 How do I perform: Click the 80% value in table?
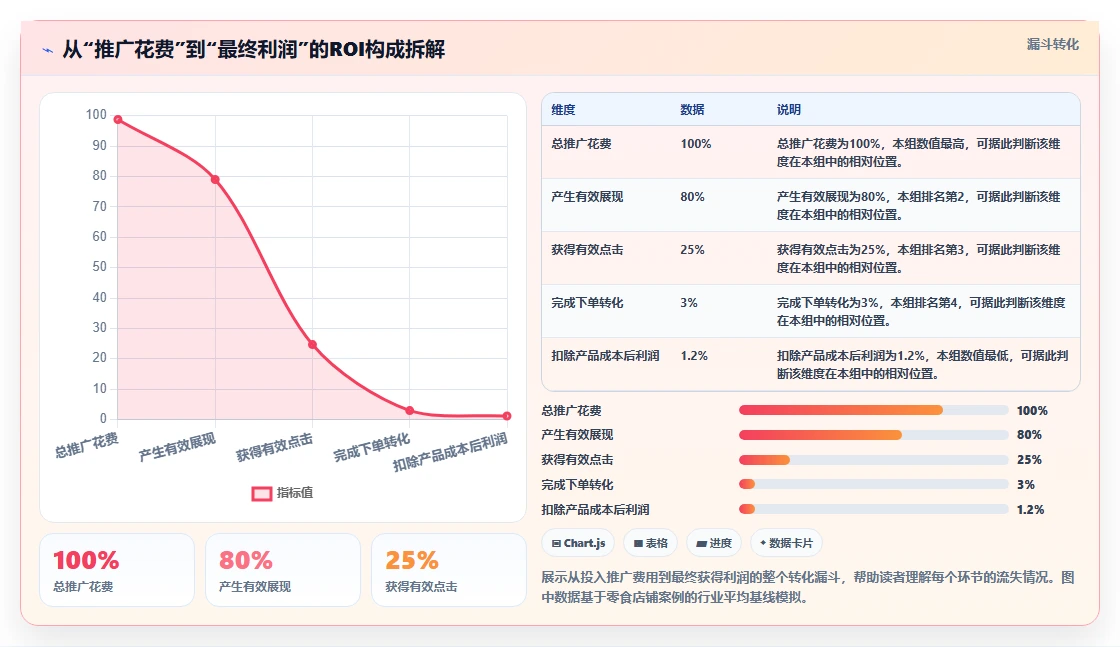(x=692, y=196)
